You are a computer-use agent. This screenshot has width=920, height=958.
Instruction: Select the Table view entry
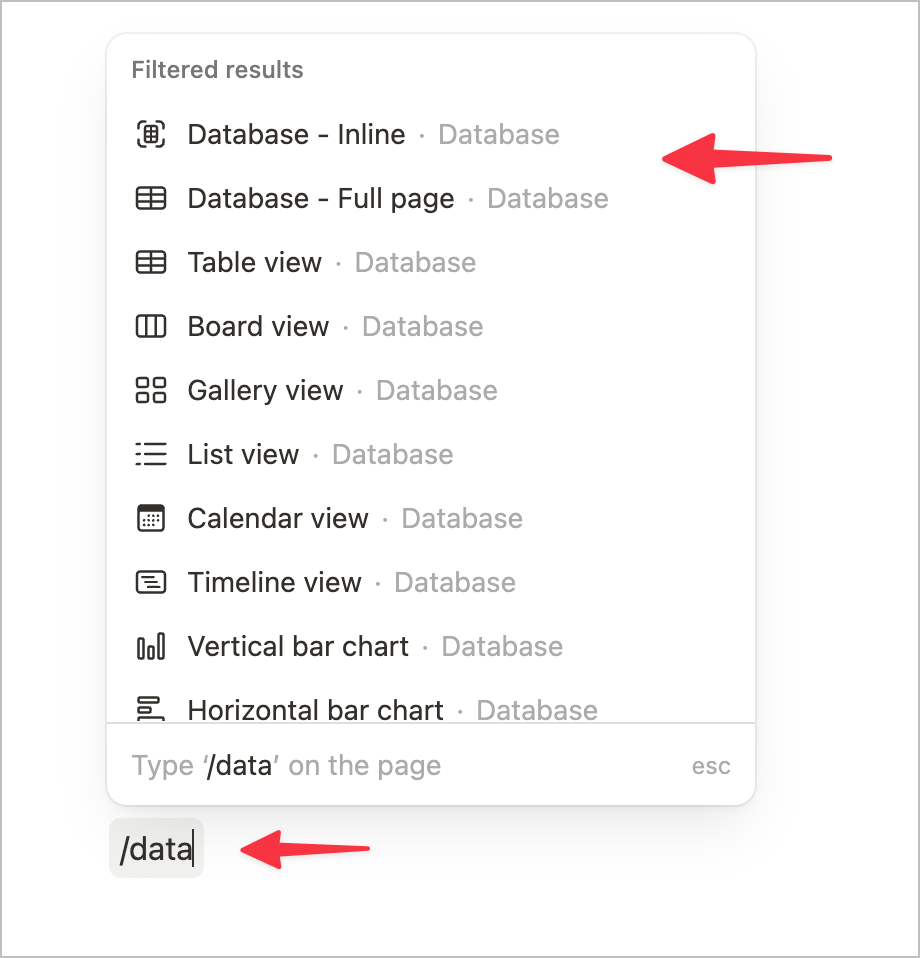tap(256, 262)
